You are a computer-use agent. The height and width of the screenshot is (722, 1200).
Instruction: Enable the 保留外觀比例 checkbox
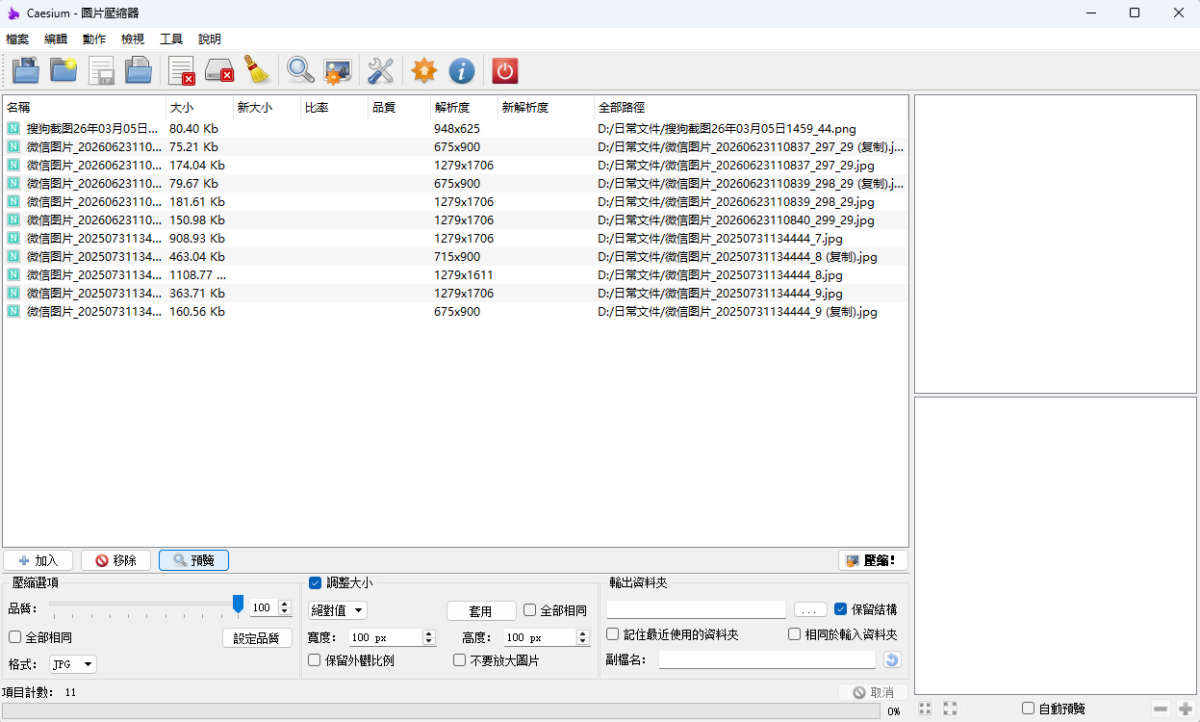[315, 660]
